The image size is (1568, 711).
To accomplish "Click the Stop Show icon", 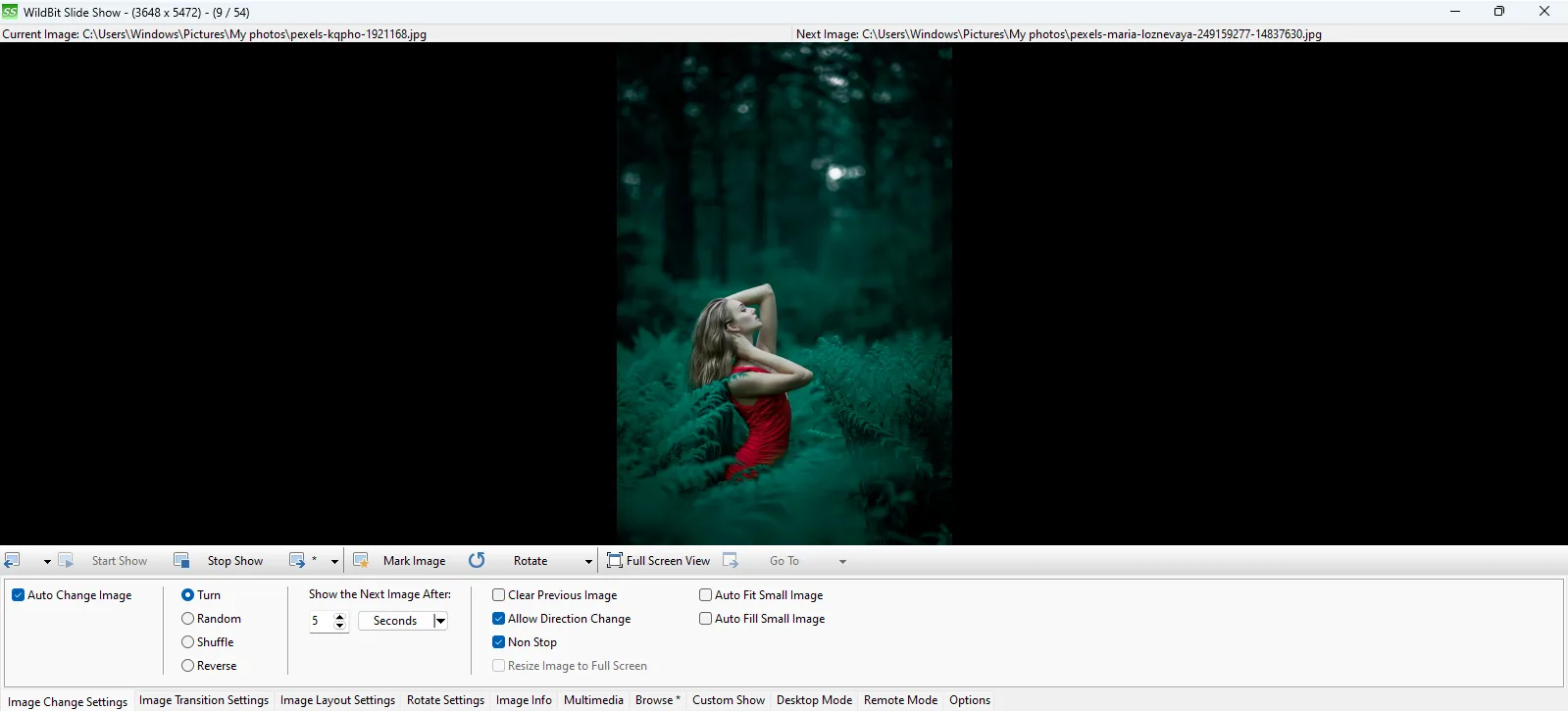I will [181, 561].
